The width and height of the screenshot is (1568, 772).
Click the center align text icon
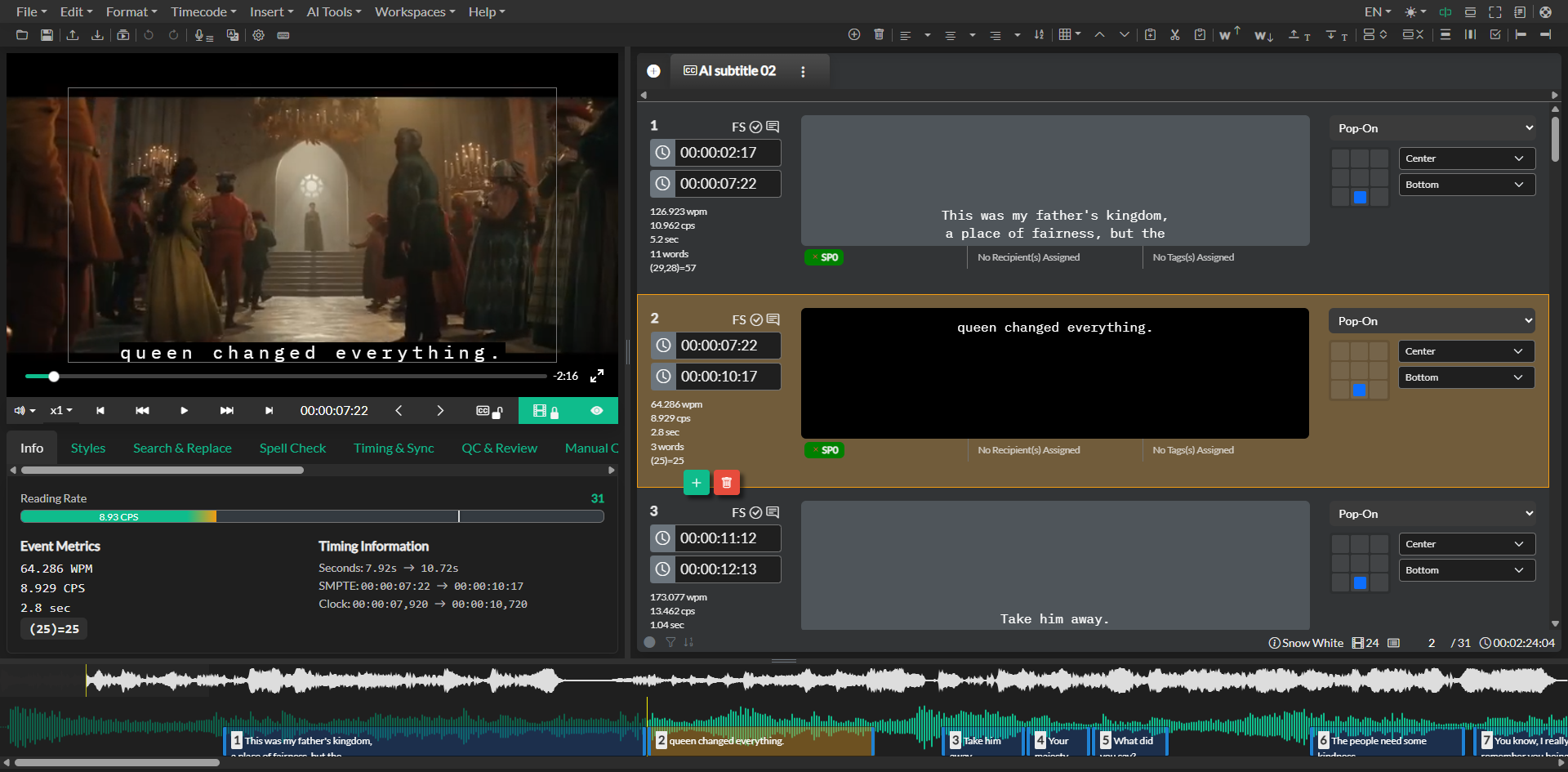pyautogui.click(x=950, y=35)
